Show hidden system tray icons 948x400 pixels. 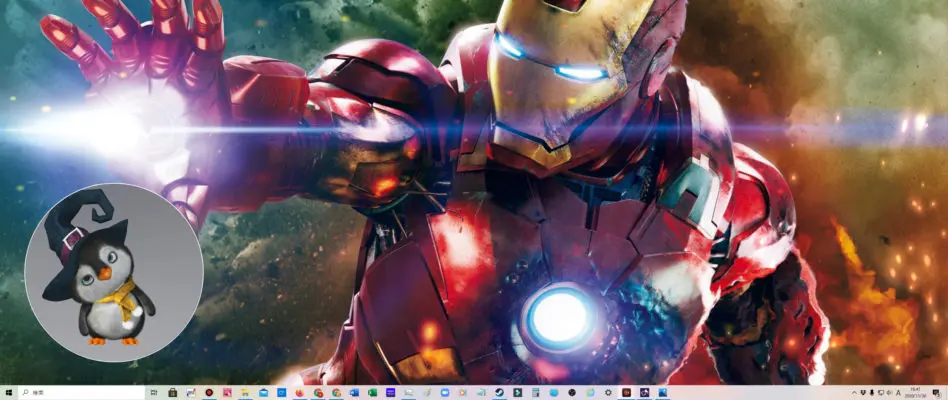(854, 393)
